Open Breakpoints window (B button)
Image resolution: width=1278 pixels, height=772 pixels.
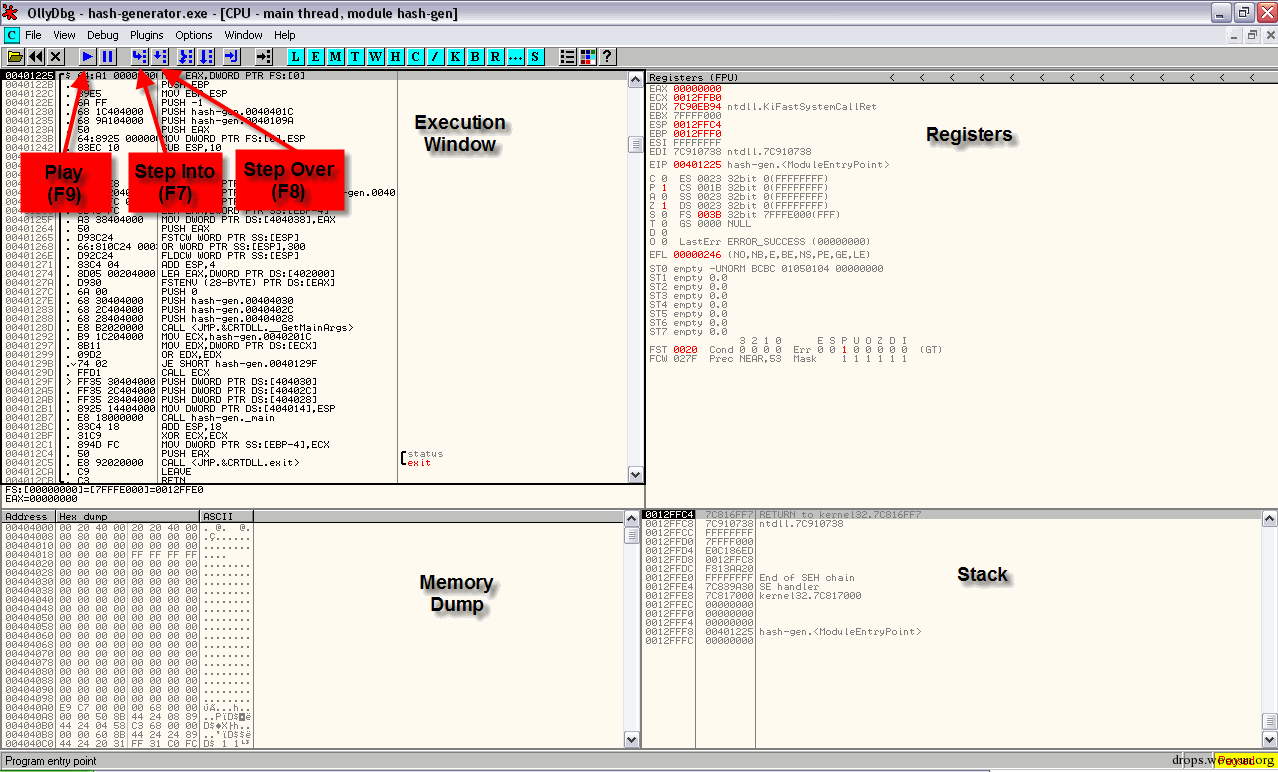475,57
